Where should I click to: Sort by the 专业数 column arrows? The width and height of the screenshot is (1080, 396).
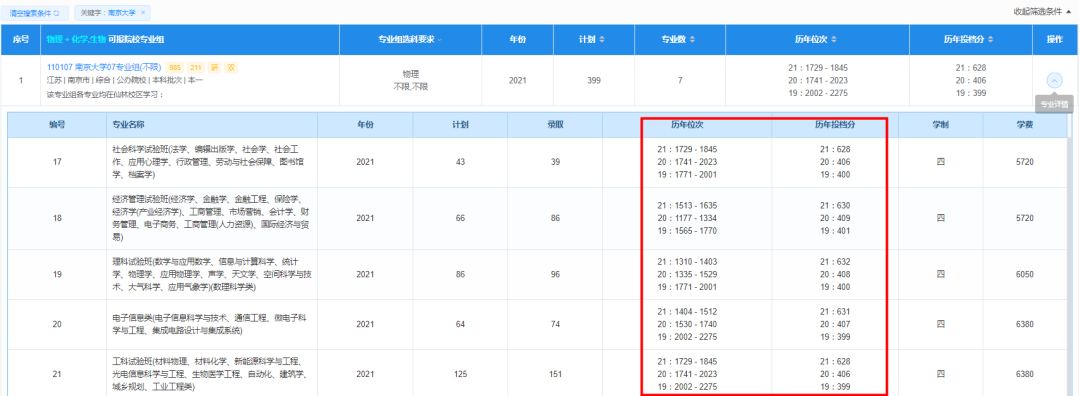tap(694, 40)
